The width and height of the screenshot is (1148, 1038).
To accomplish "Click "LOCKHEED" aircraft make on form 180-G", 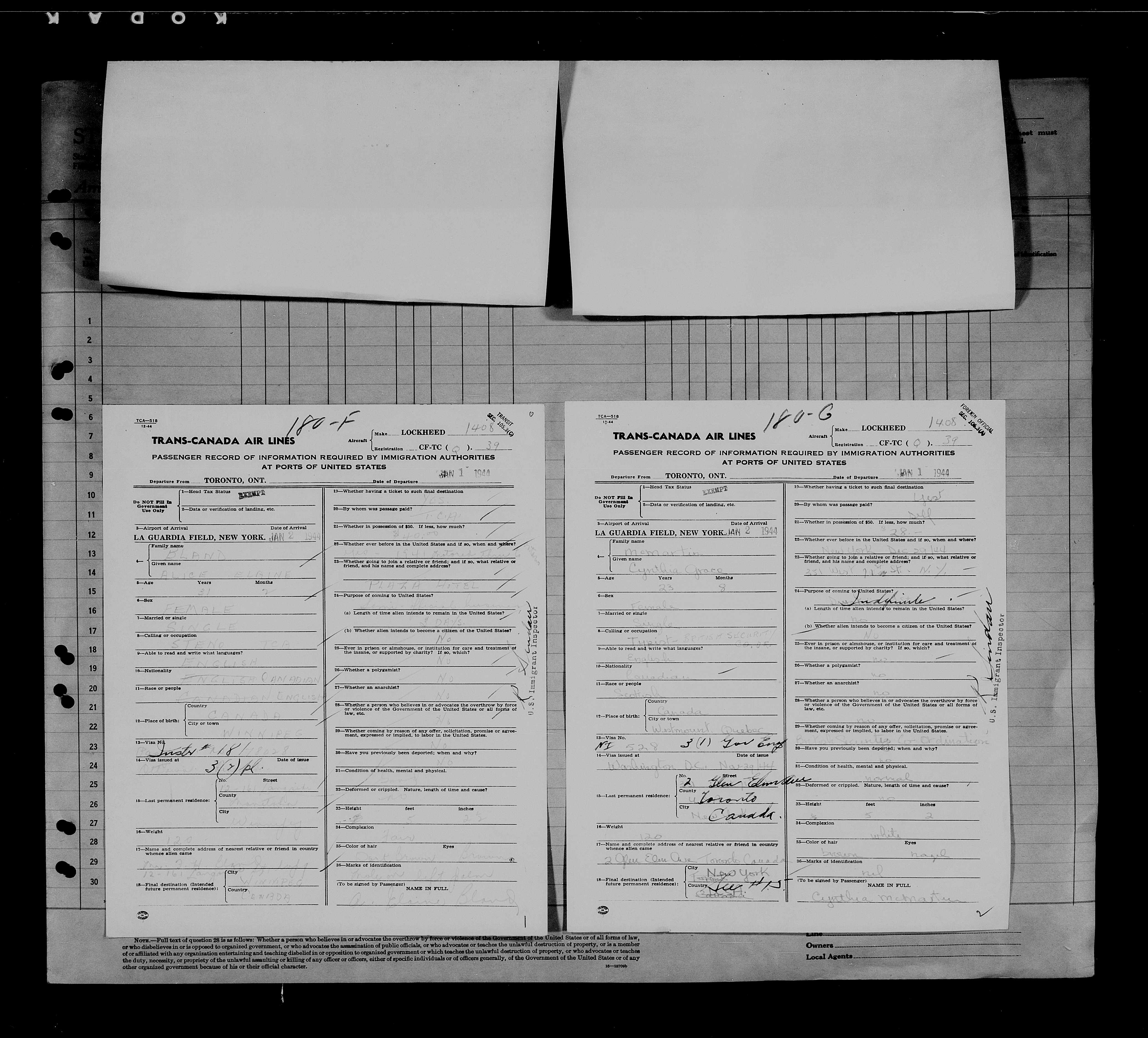I will [x=883, y=428].
